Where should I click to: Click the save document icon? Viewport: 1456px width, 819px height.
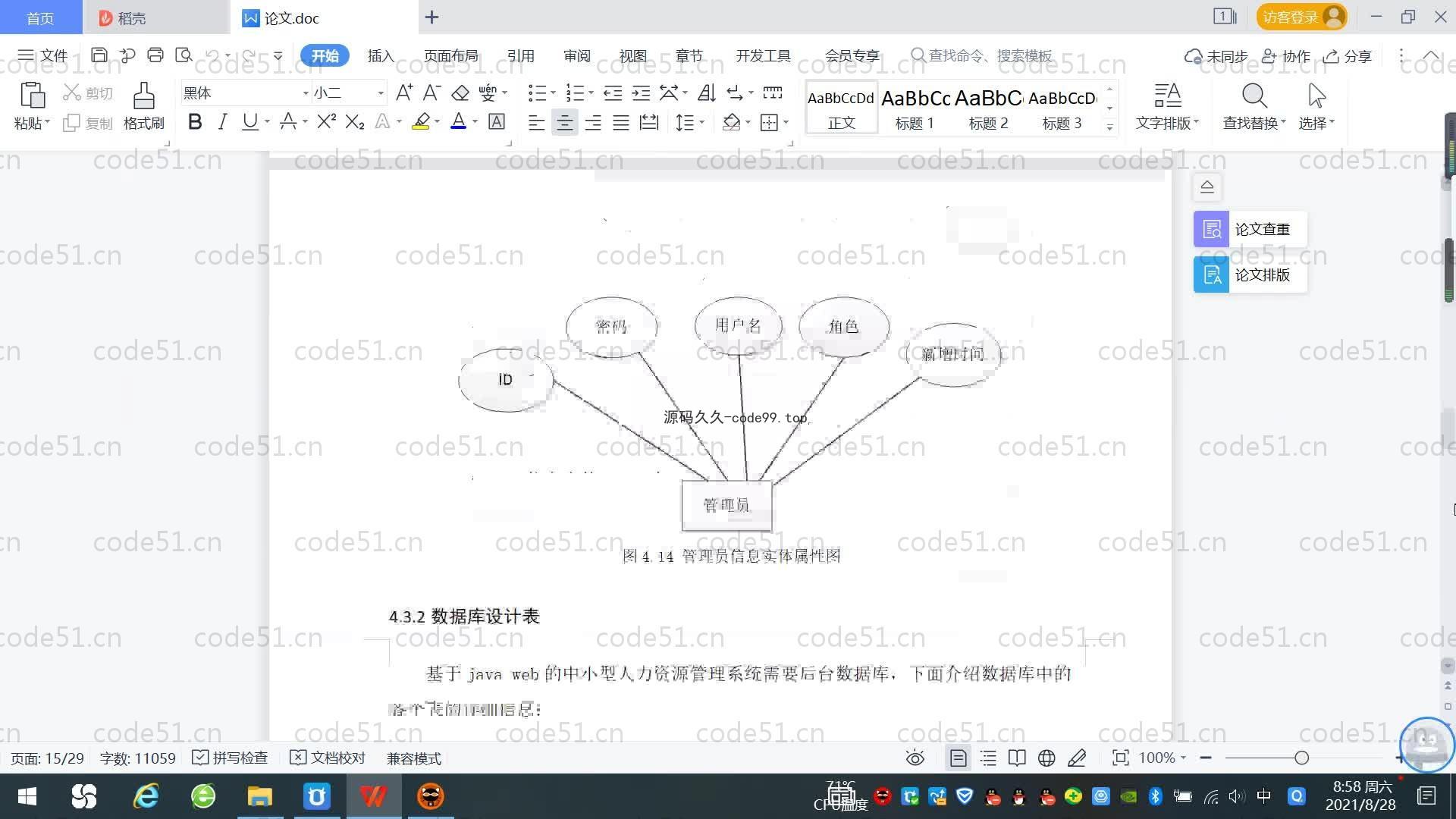[99, 55]
